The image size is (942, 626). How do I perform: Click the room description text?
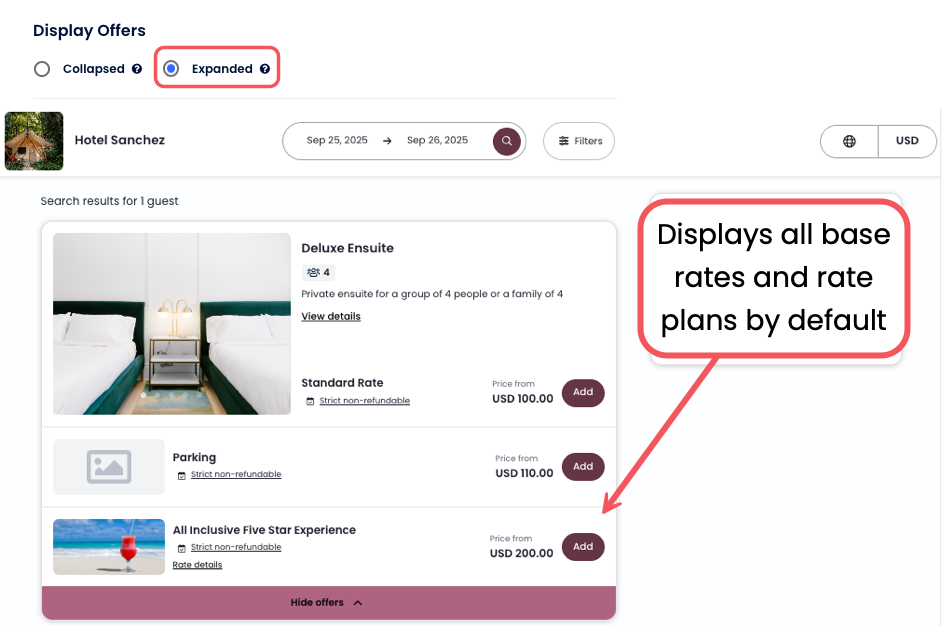click(x=432, y=294)
